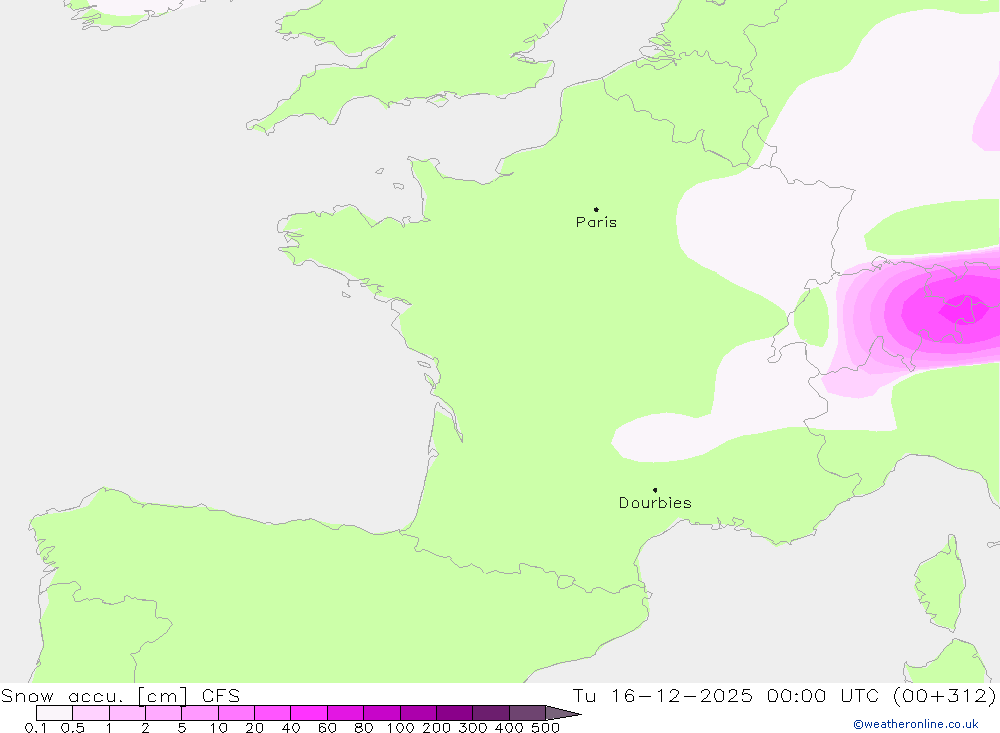
Task: Click the Paris city label
Action: (x=596, y=222)
